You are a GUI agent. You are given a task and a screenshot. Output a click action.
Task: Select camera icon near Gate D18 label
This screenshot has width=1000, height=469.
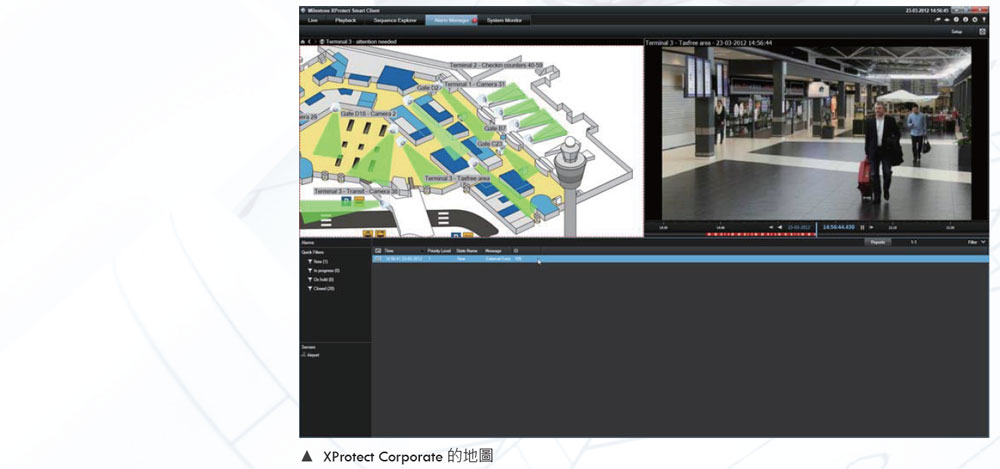click(x=335, y=107)
